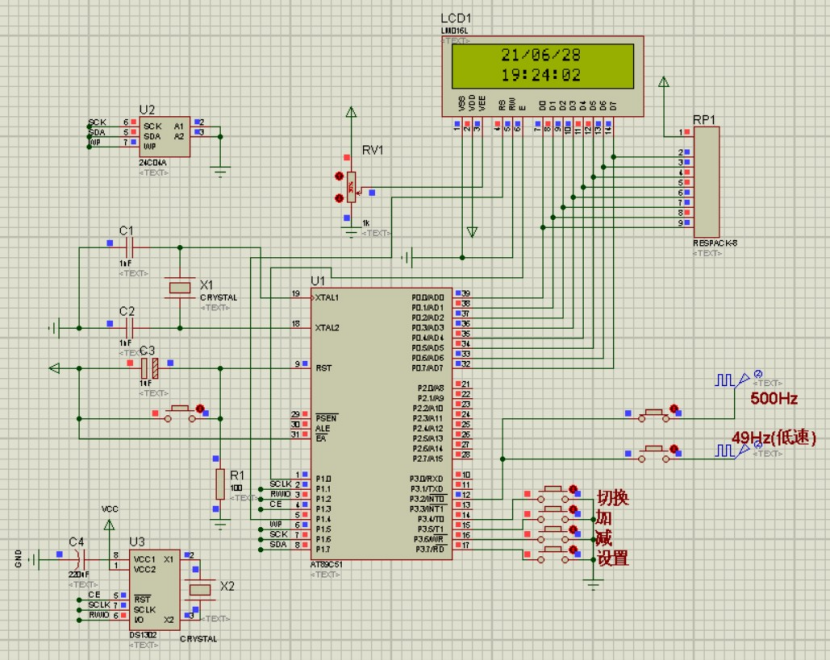The image size is (830, 661).
Task: Select the LCD1 LM016L display component
Action: tap(543, 76)
